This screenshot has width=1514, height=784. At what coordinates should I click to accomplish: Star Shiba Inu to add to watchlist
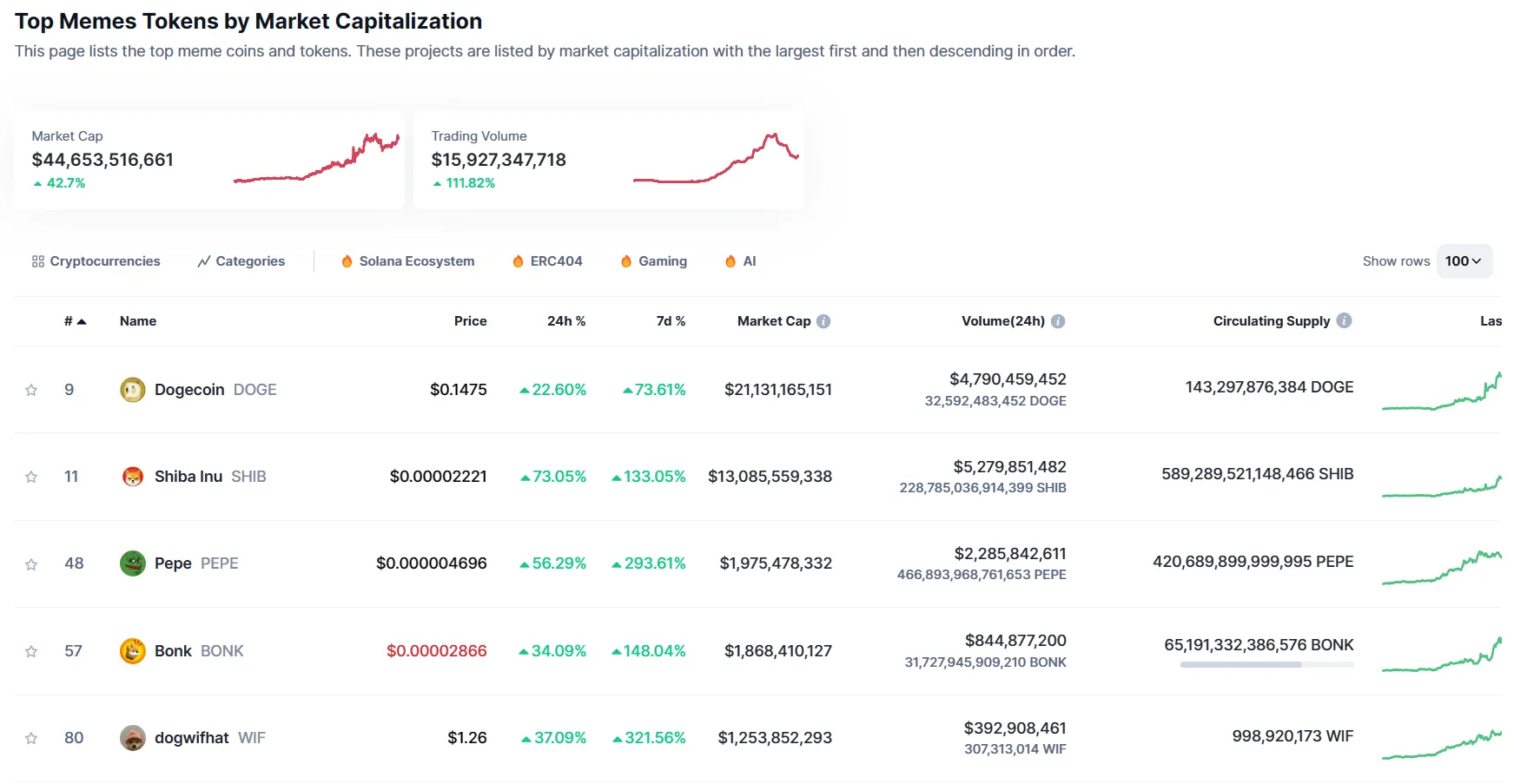(31, 477)
